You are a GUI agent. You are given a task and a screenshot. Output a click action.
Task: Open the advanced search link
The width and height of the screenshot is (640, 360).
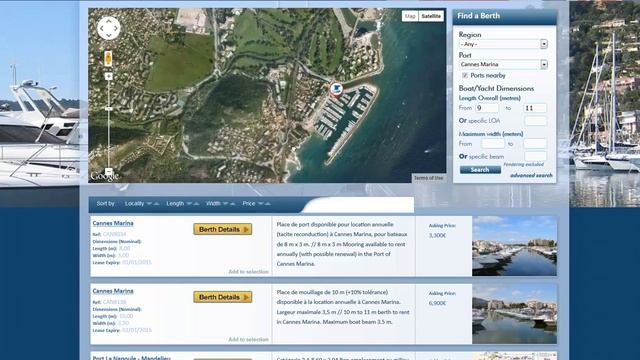point(531,176)
